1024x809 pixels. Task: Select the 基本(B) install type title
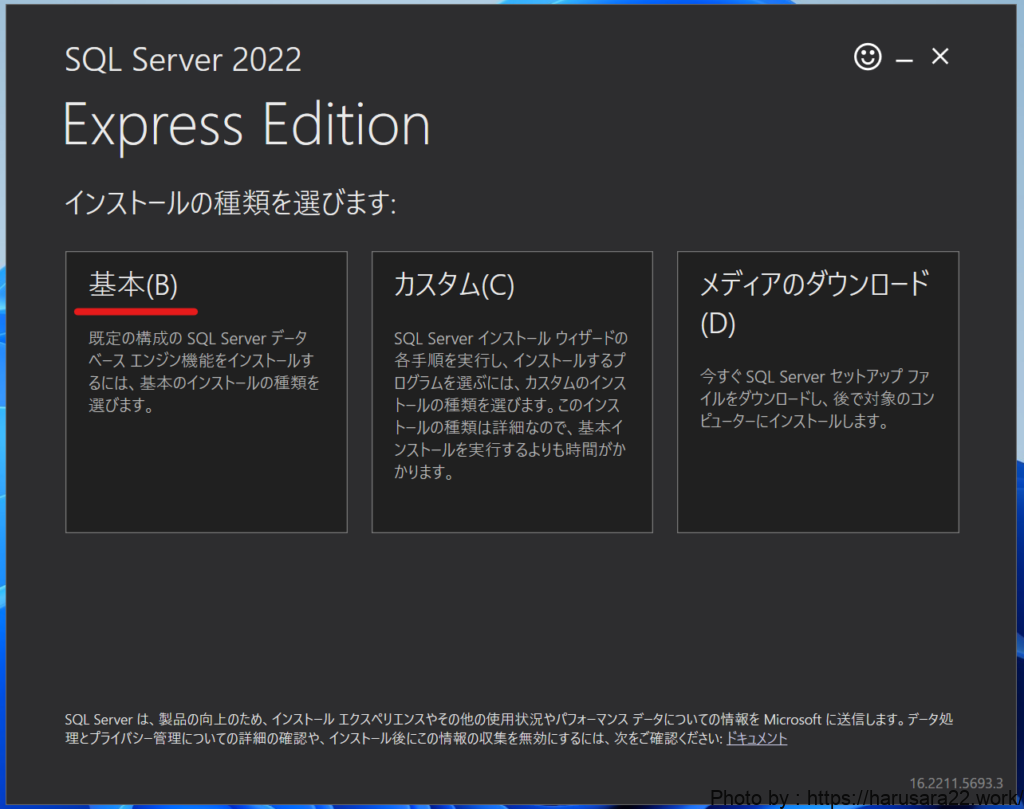pyautogui.click(x=133, y=286)
